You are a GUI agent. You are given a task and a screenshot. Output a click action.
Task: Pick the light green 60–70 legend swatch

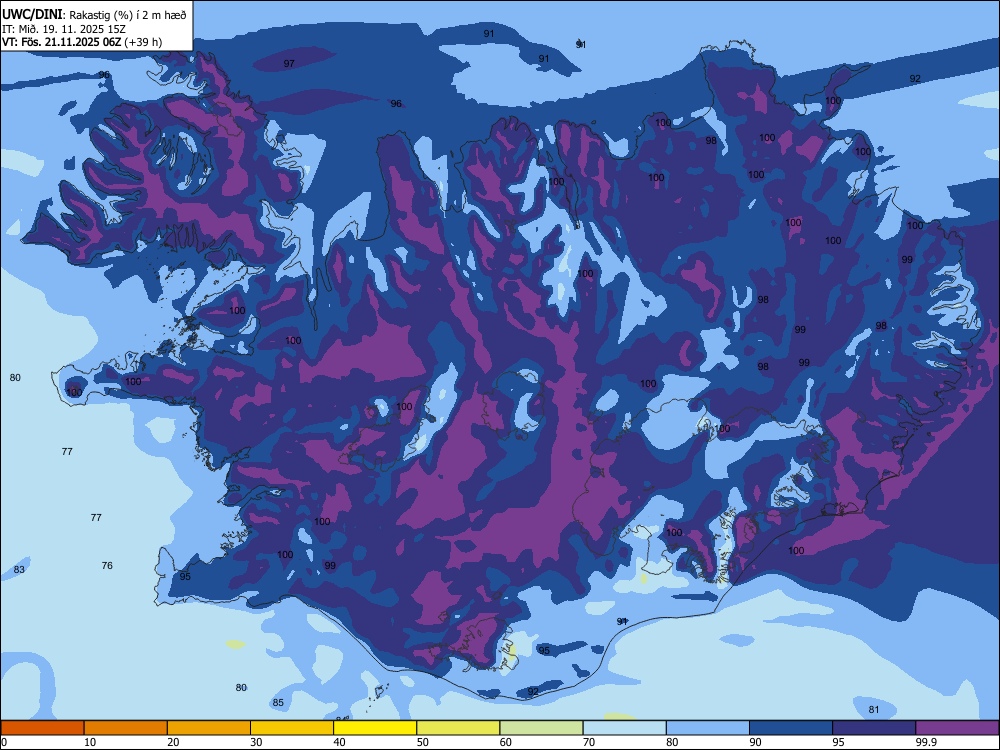click(541, 728)
